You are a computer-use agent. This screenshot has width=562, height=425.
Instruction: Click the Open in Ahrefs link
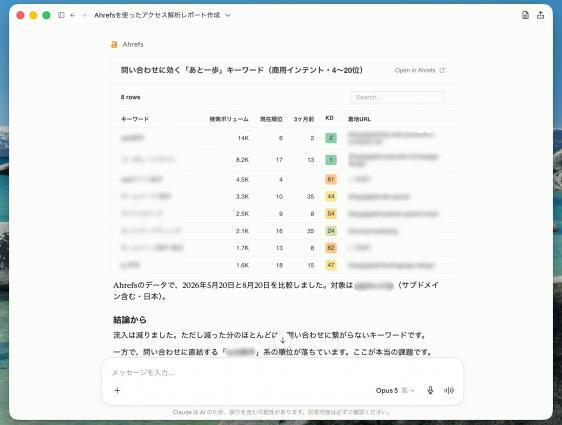(x=419, y=70)
